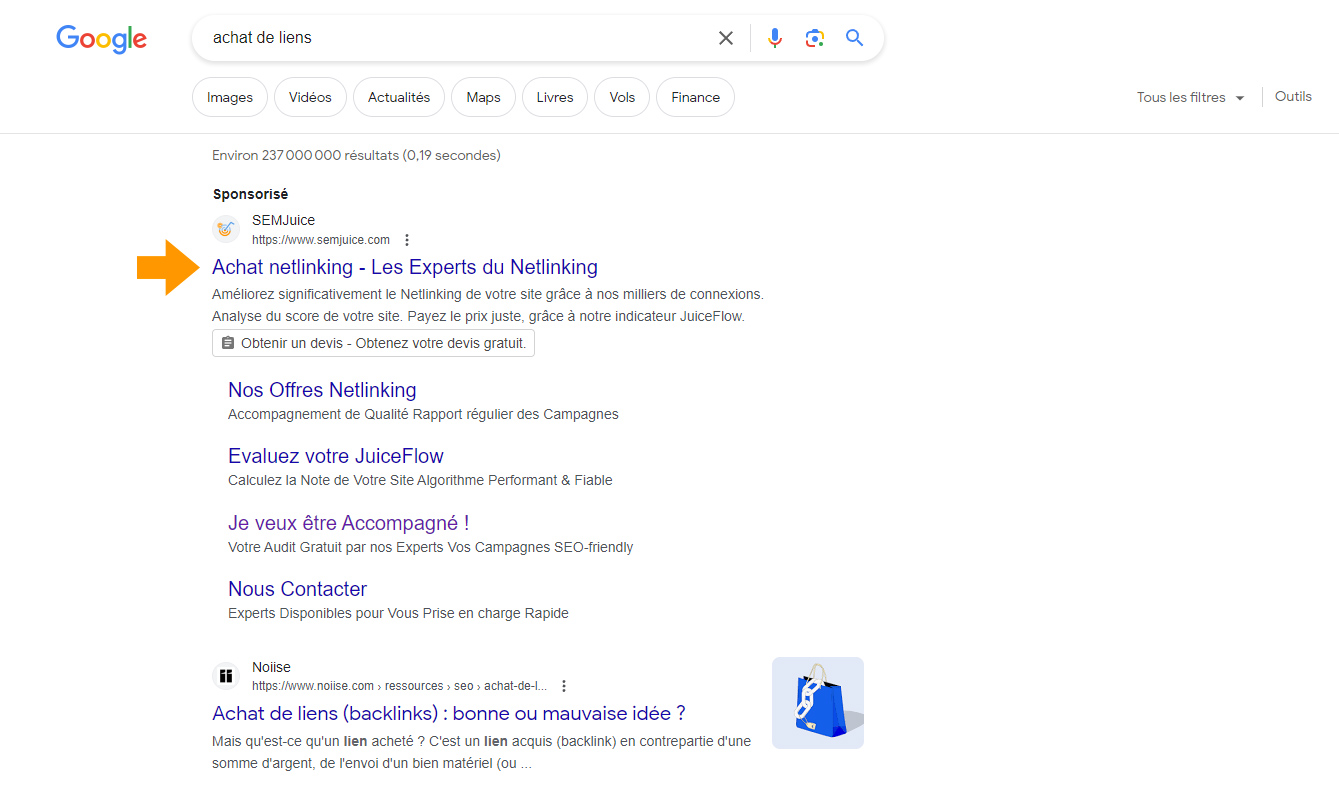Image resolution: width=1339 pixels, height=790 pixels.
Task: Expand the Tous les filtres dropdown
Action: (1191, 97)
